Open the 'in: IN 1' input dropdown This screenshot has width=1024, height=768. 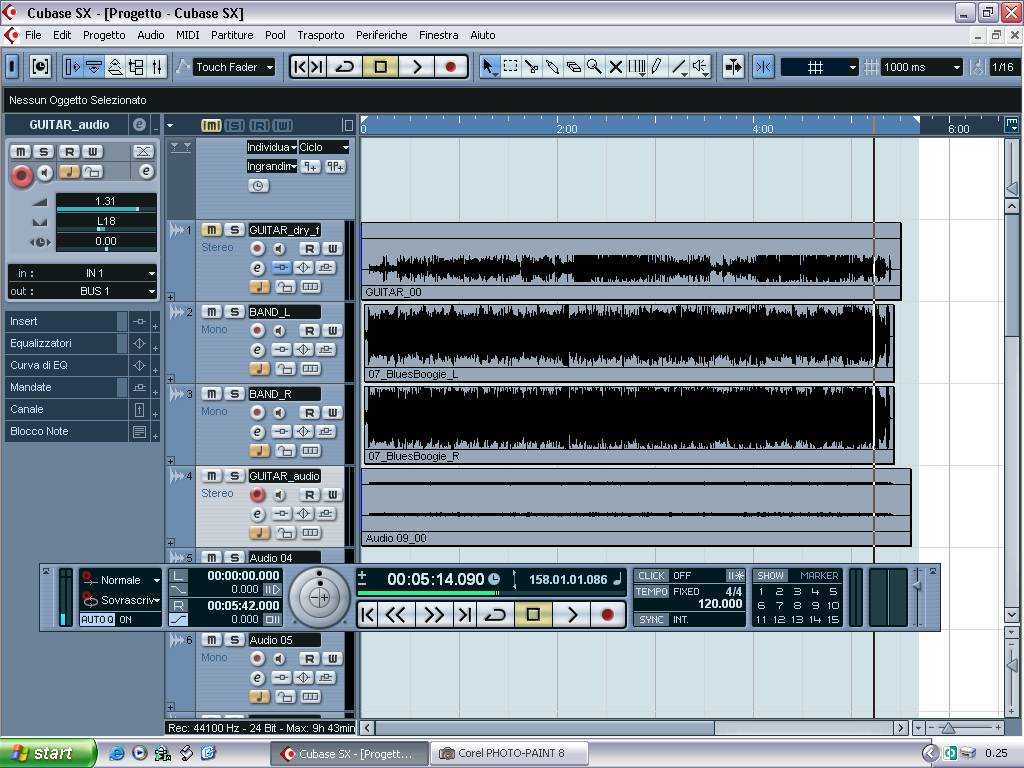click(94, 273)
